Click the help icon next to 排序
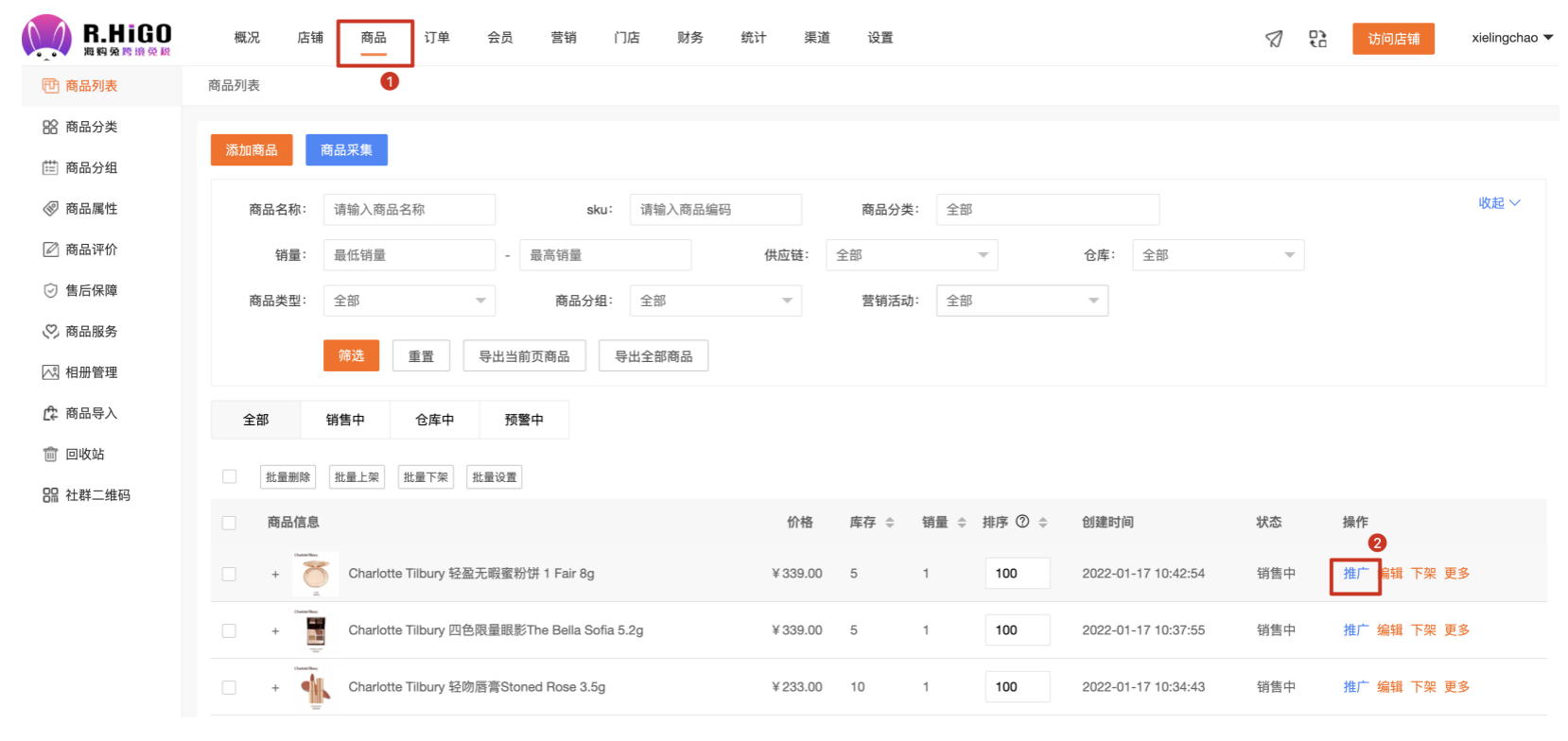Viewport: 1568px width, 741px height. pos(1022,522)
